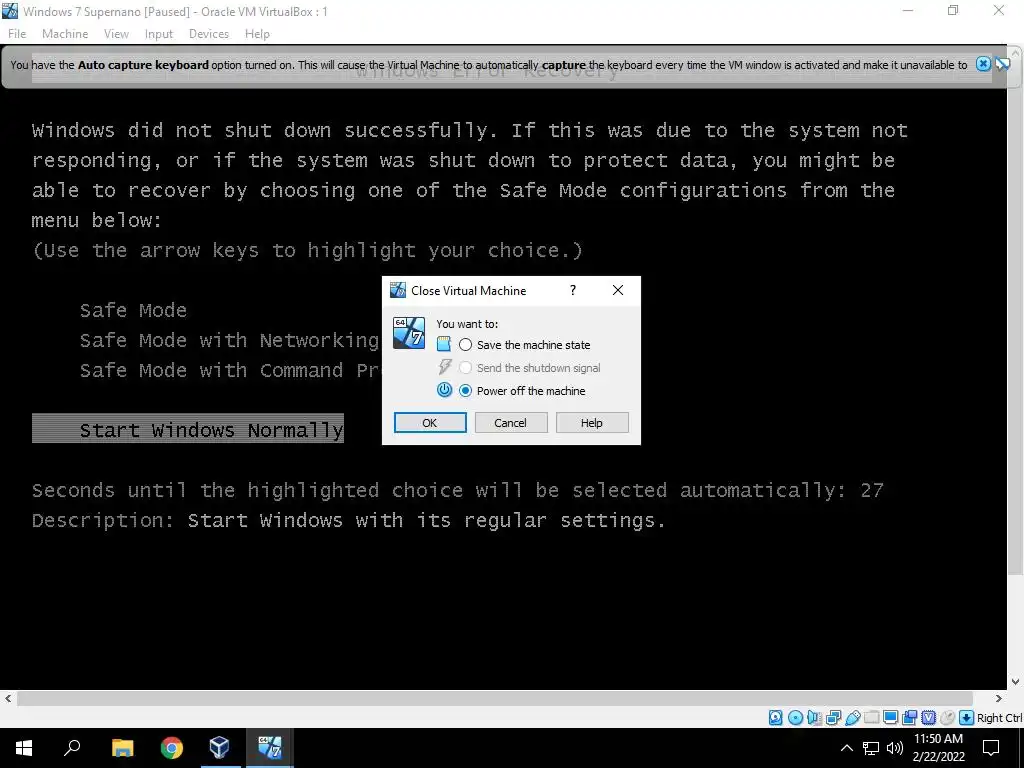Open the Help menu in menu bar
This screenshot has width=1024, height=768.
[257, 33]
